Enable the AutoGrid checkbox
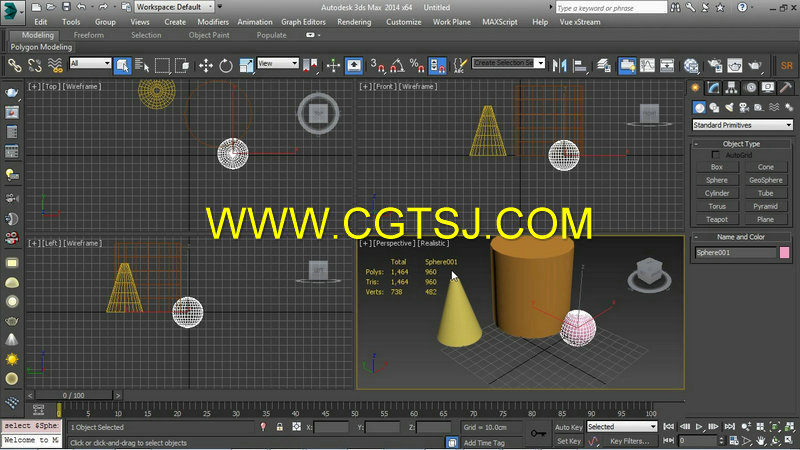Image resolution: width=800 pixels, height=450 pixels. [x=715, y=155]
